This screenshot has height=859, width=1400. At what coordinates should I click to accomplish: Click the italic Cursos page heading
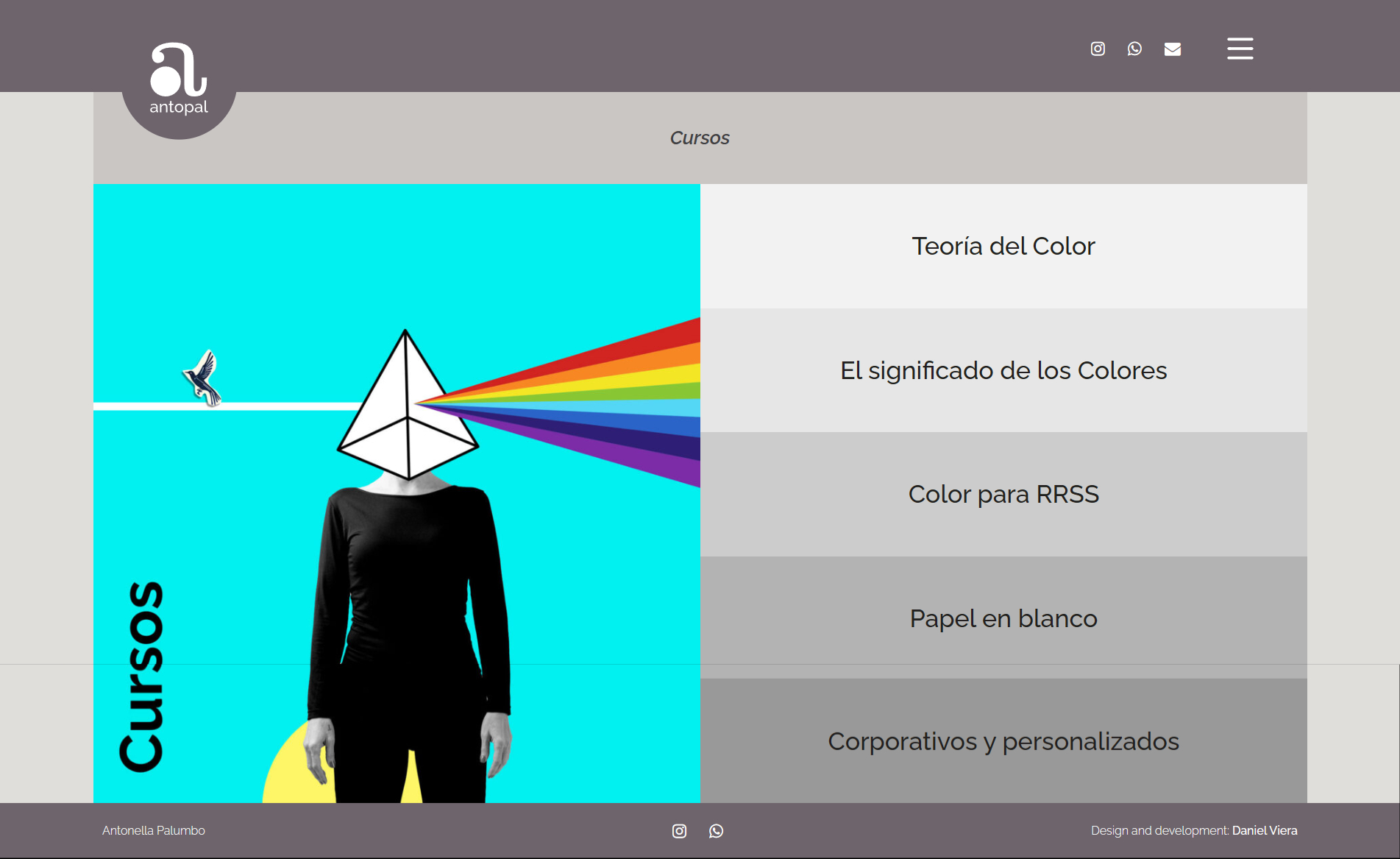tap(699, 138)
